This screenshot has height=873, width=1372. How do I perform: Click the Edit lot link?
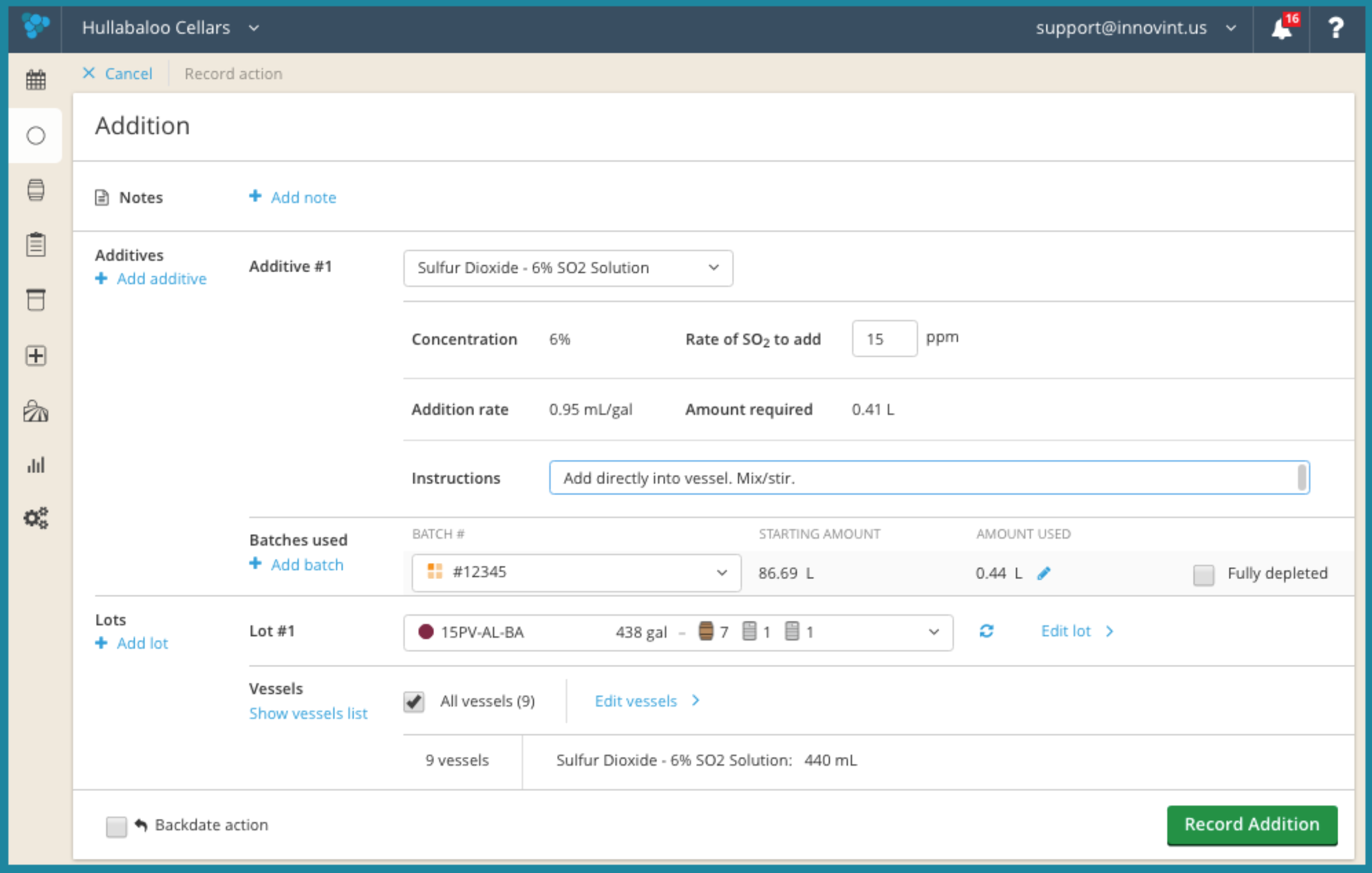1066,631
